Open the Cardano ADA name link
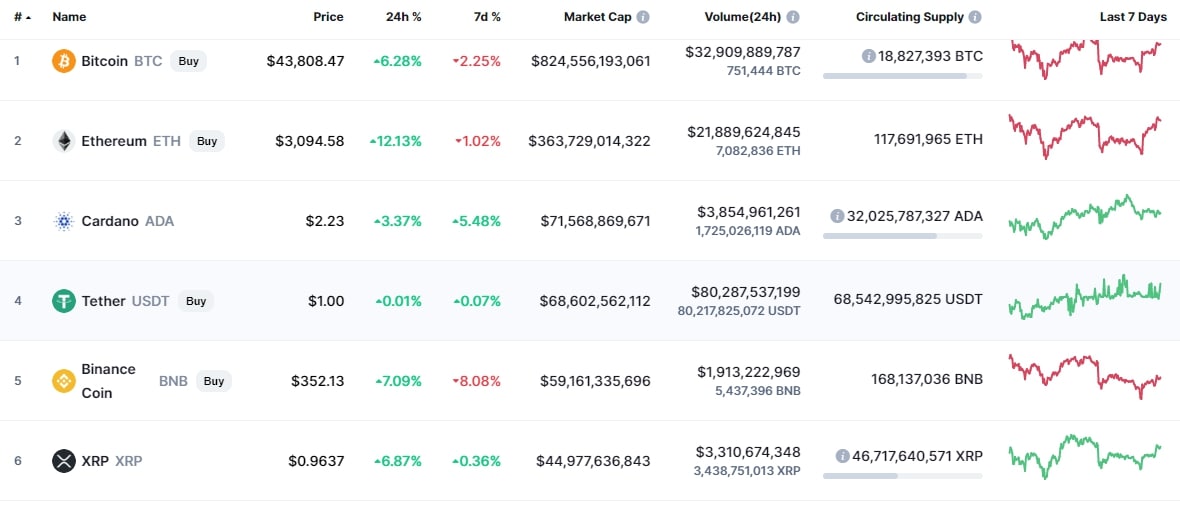This screenshot has width=1180, height=505. (110, 221)
